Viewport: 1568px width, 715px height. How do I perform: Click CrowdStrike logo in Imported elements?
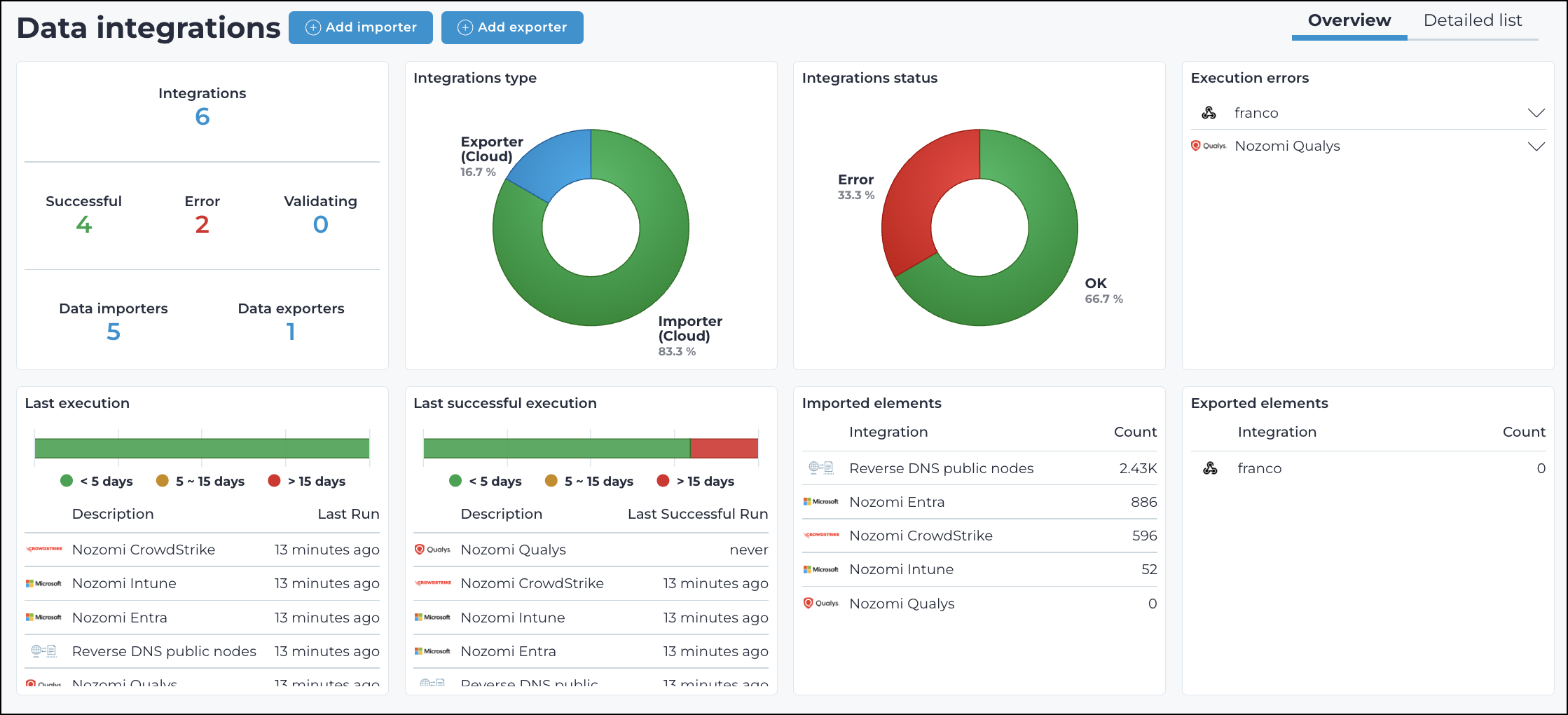pos(821,536)
